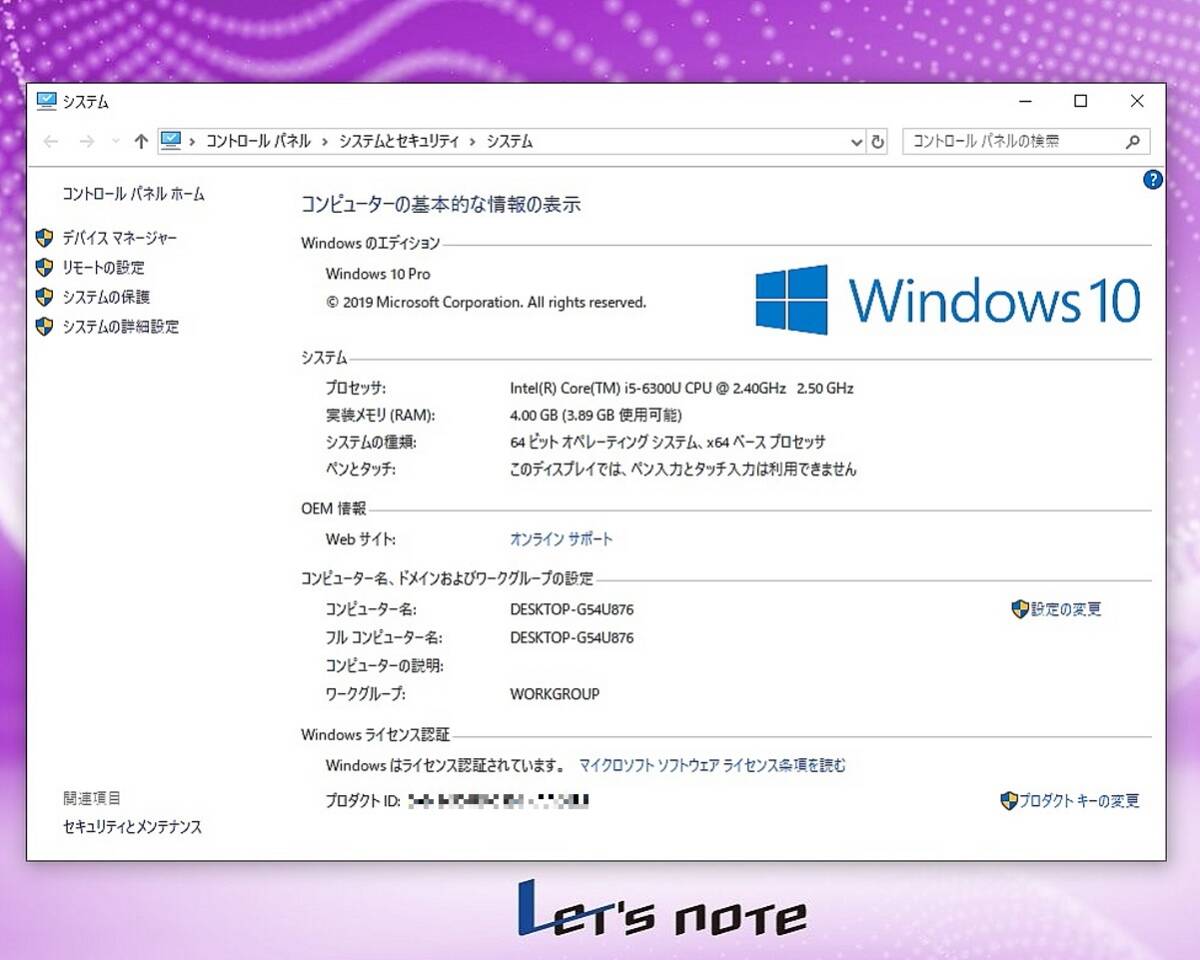Open Remote settings (リモートの設定) link

pos(103,268)
